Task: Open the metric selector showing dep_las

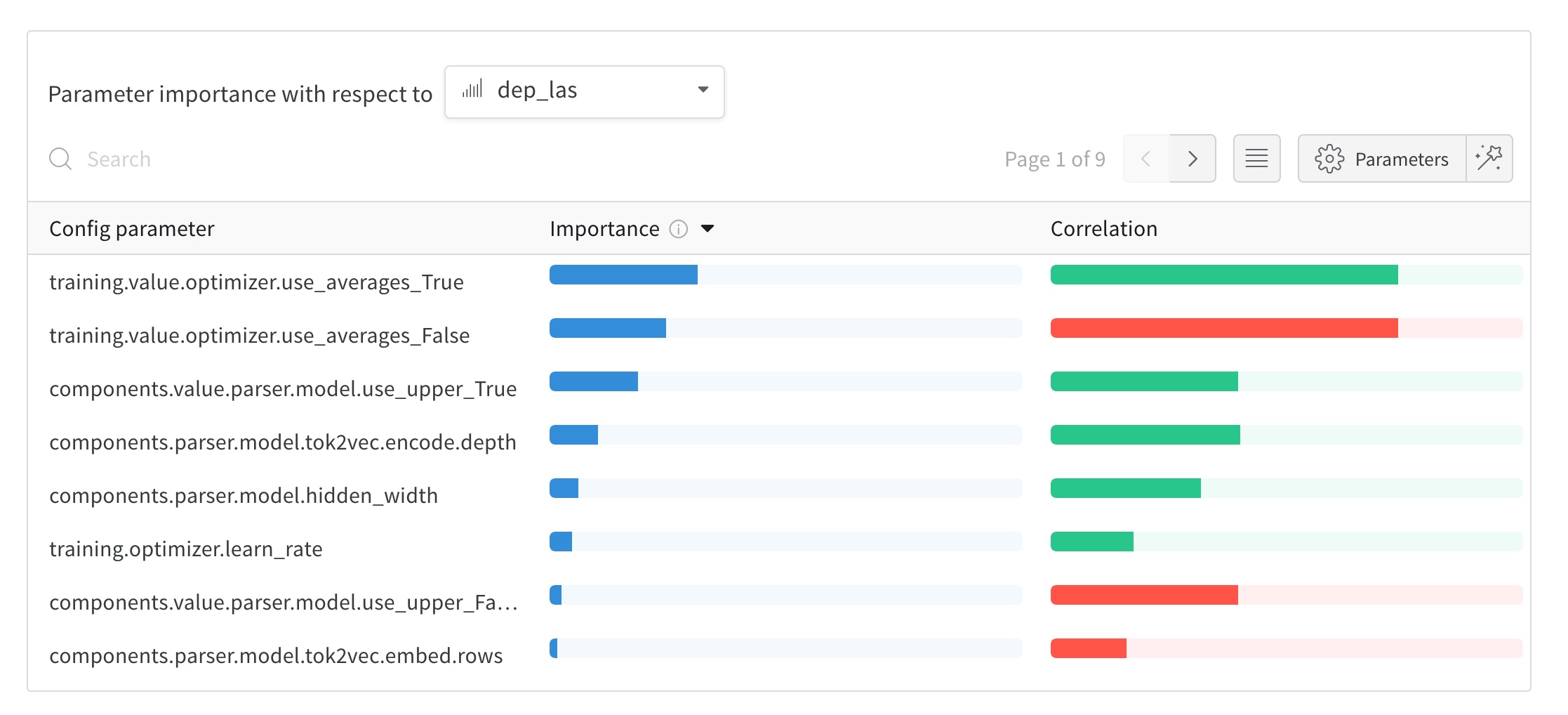Action: click(583, 91)
